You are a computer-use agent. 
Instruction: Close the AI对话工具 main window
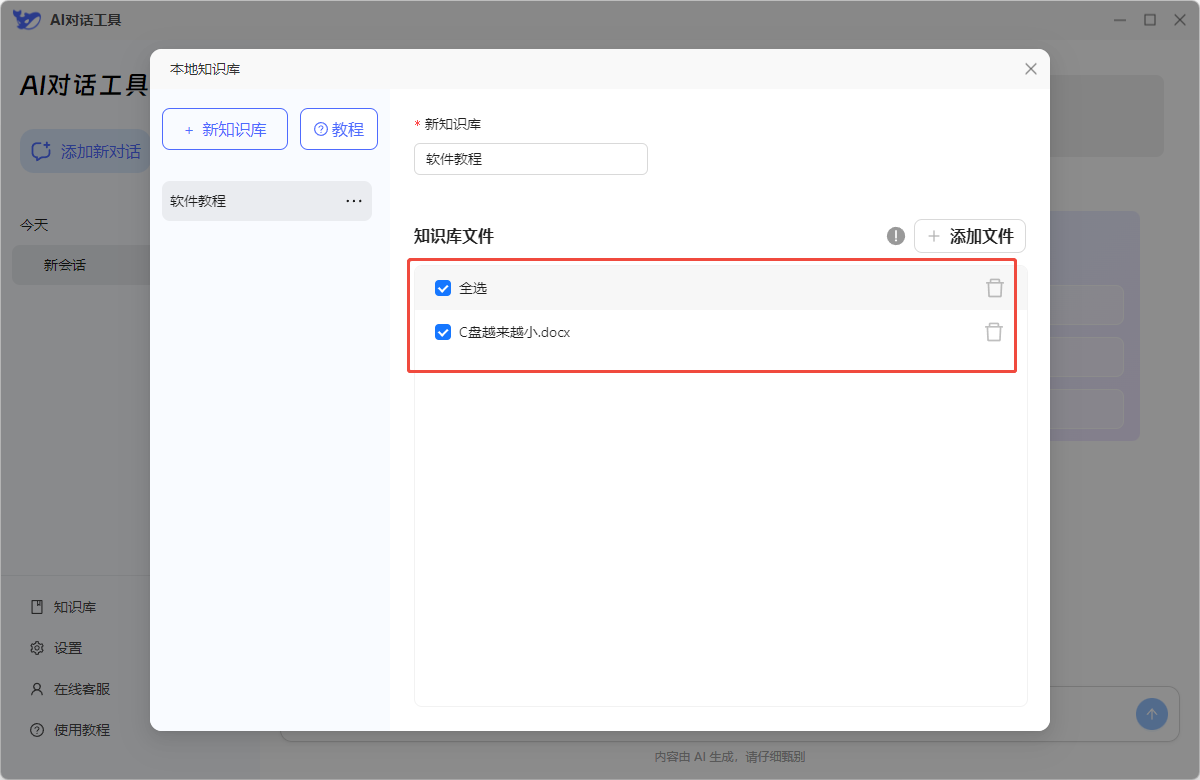click(x=1179, y=19)
